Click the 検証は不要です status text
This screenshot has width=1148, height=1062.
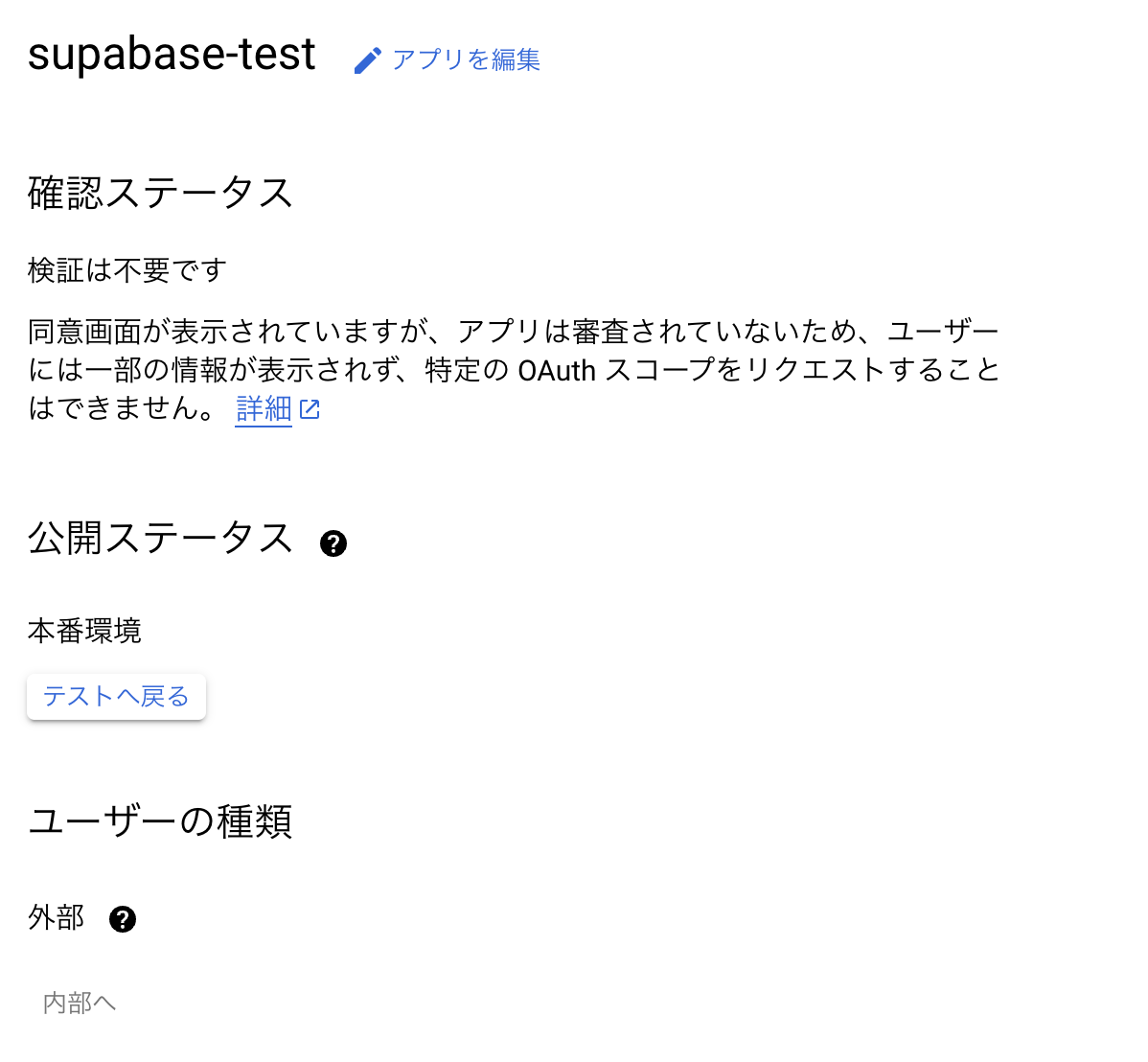[127, 270]
